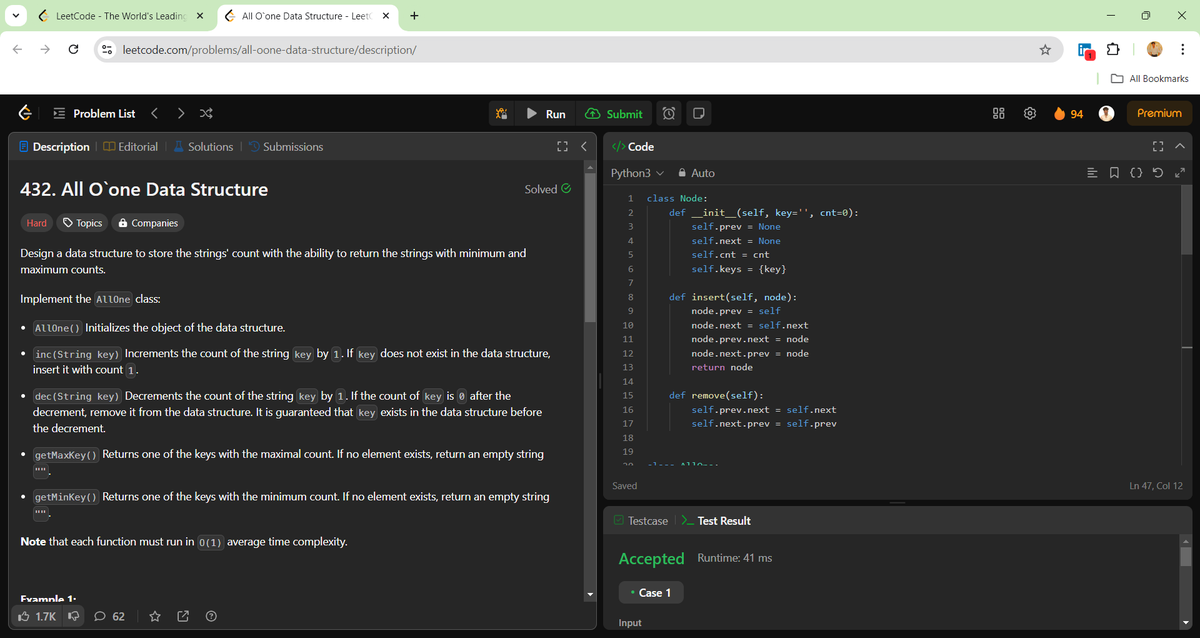Reset code to default icon

tap(1157, 173)
